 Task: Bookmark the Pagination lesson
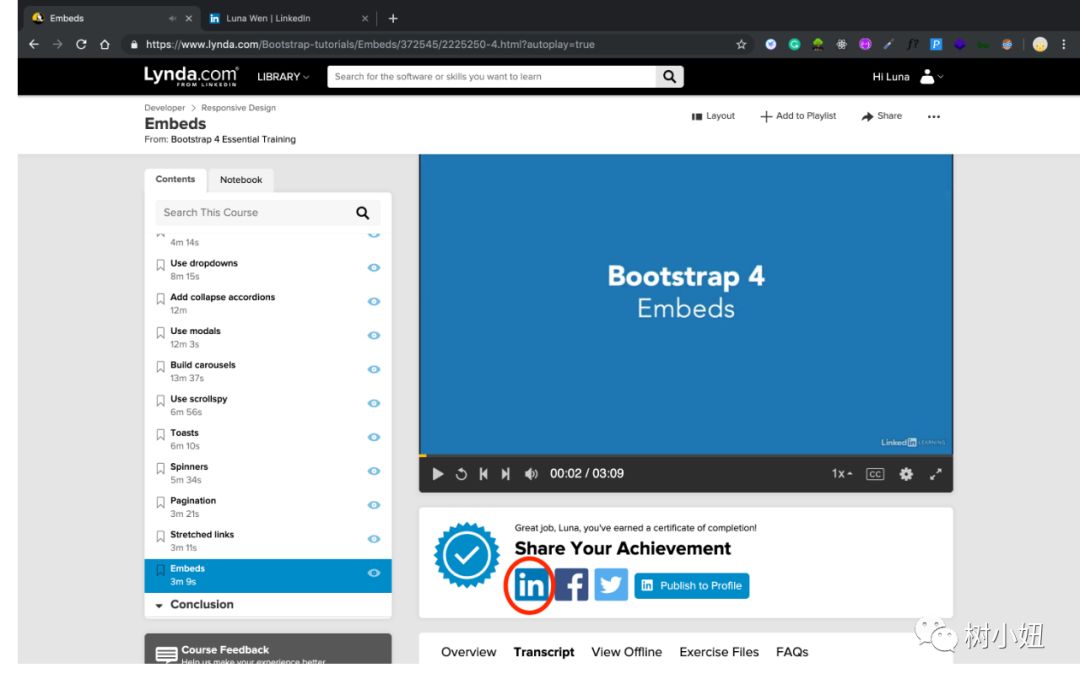click(160, 502)
